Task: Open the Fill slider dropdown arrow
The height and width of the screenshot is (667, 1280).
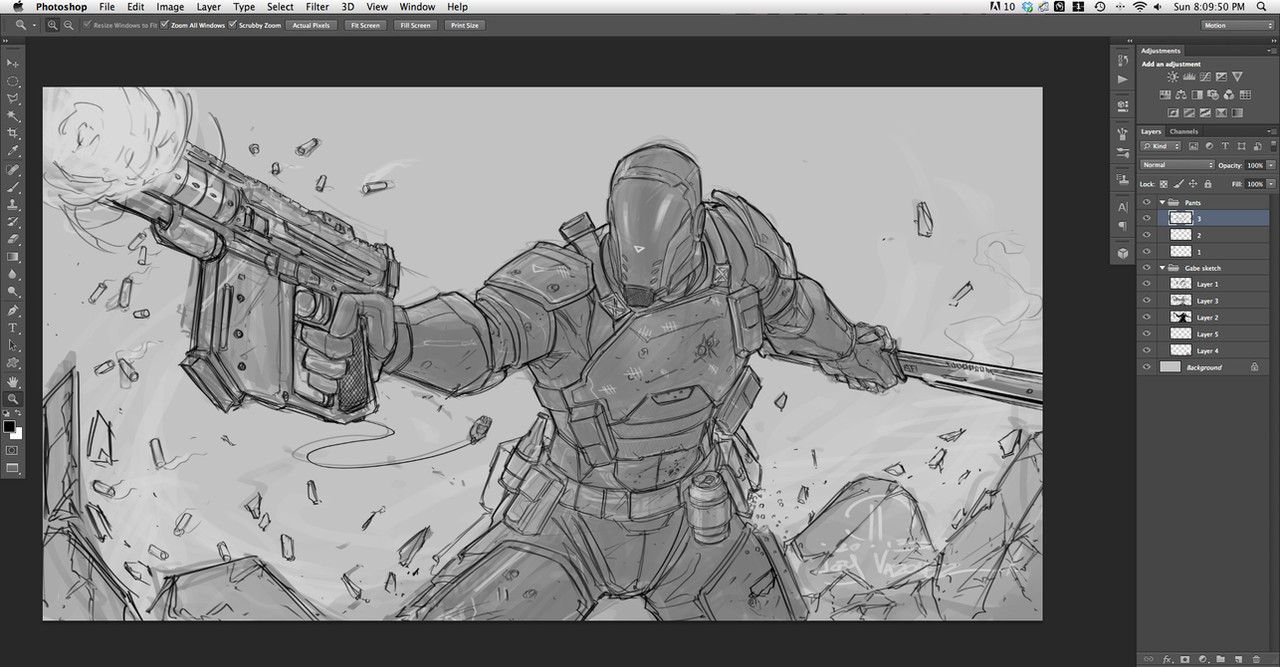Action: (1271, 184)
